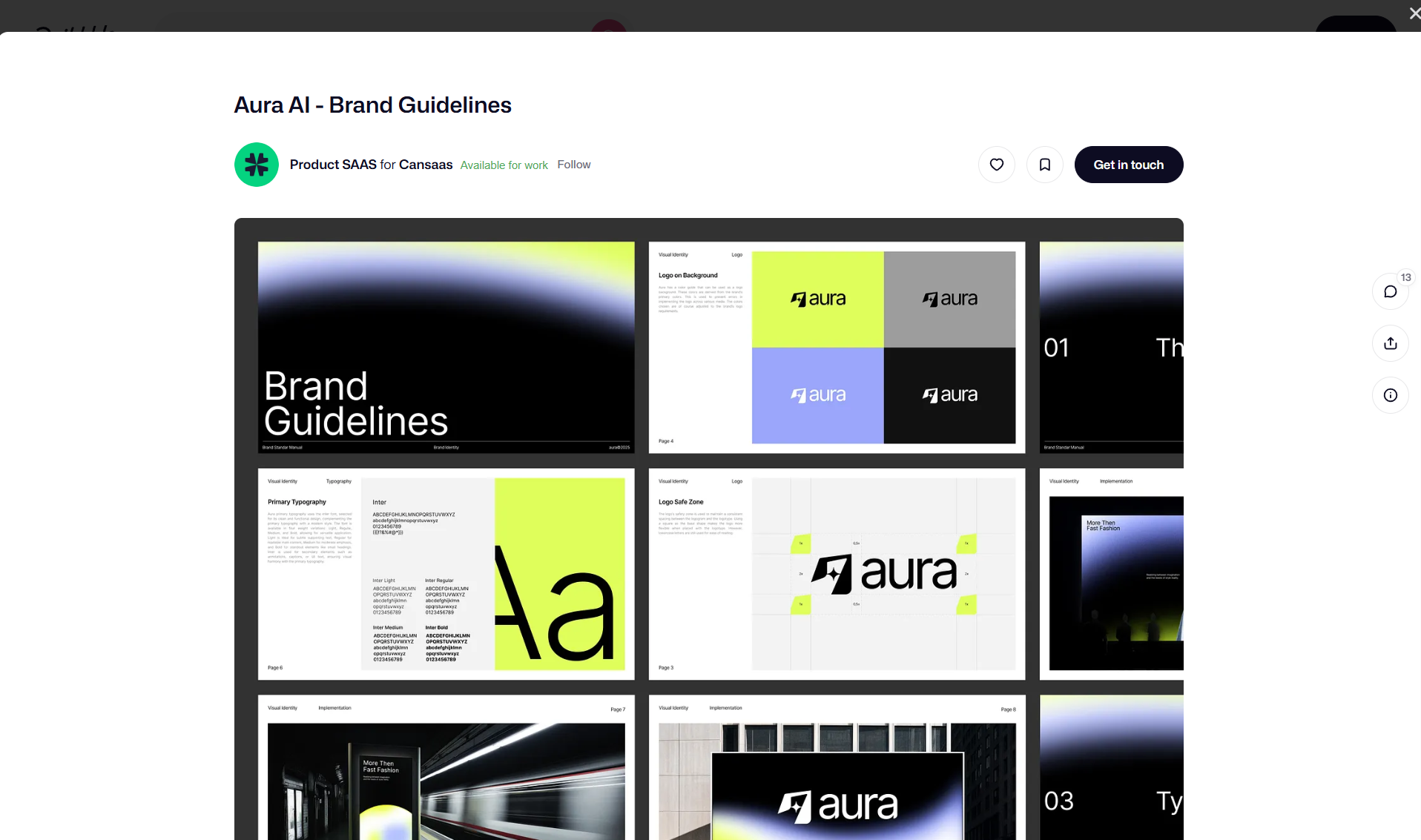Save shot using the bookmark icon
The height and width of the screenshot is (840, 1421).
[1044, 165]
